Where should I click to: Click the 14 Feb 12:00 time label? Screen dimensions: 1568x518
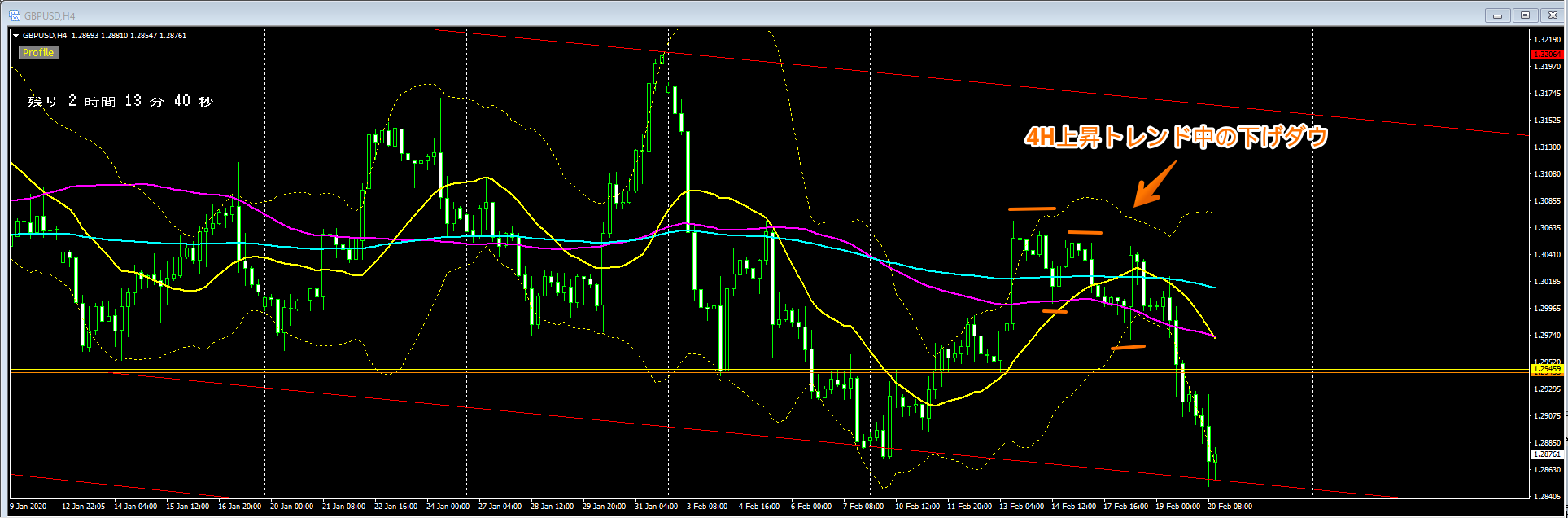point(1073,507)
